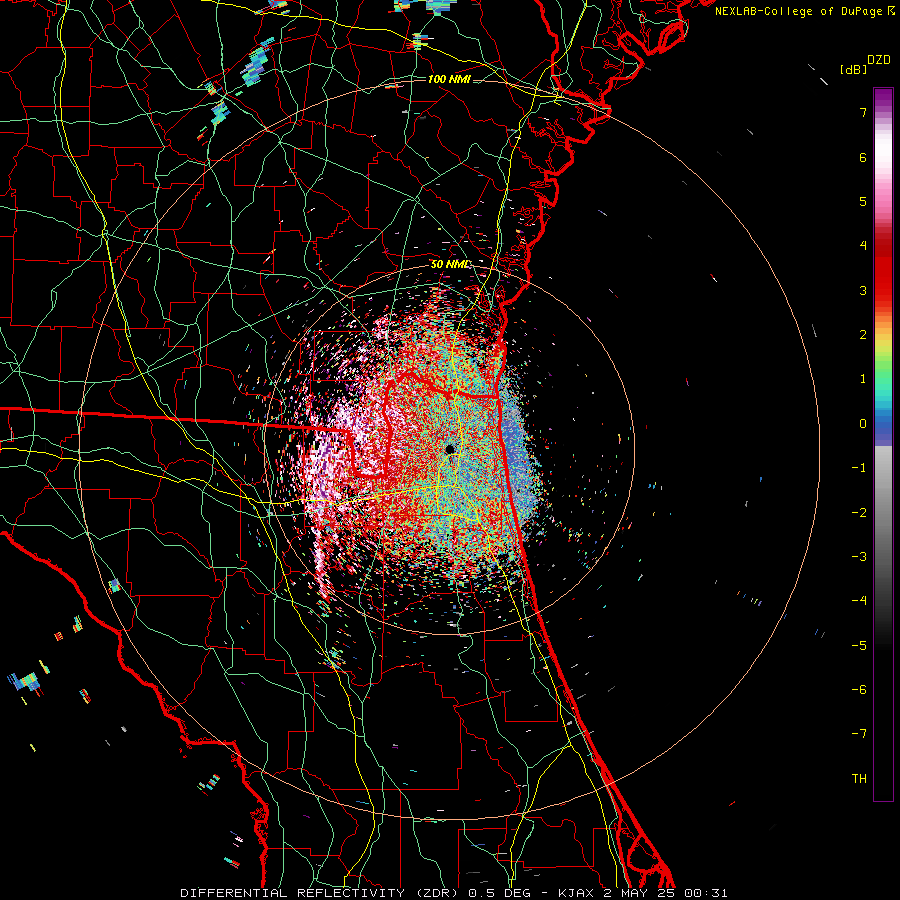
Task: Click the color scale value 0
Action: click(863, 424)
